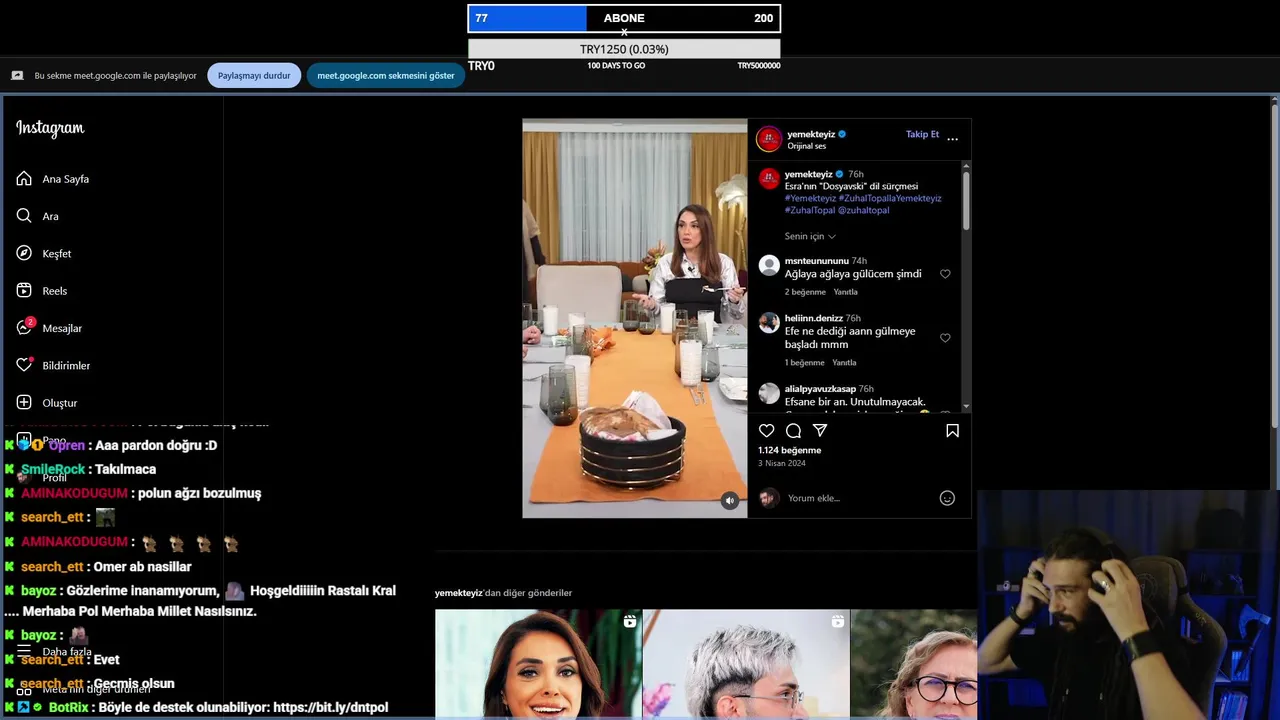Click 2 beğenme under first comment
Viewport: 1280px width, 720px height.
(805, 292)
